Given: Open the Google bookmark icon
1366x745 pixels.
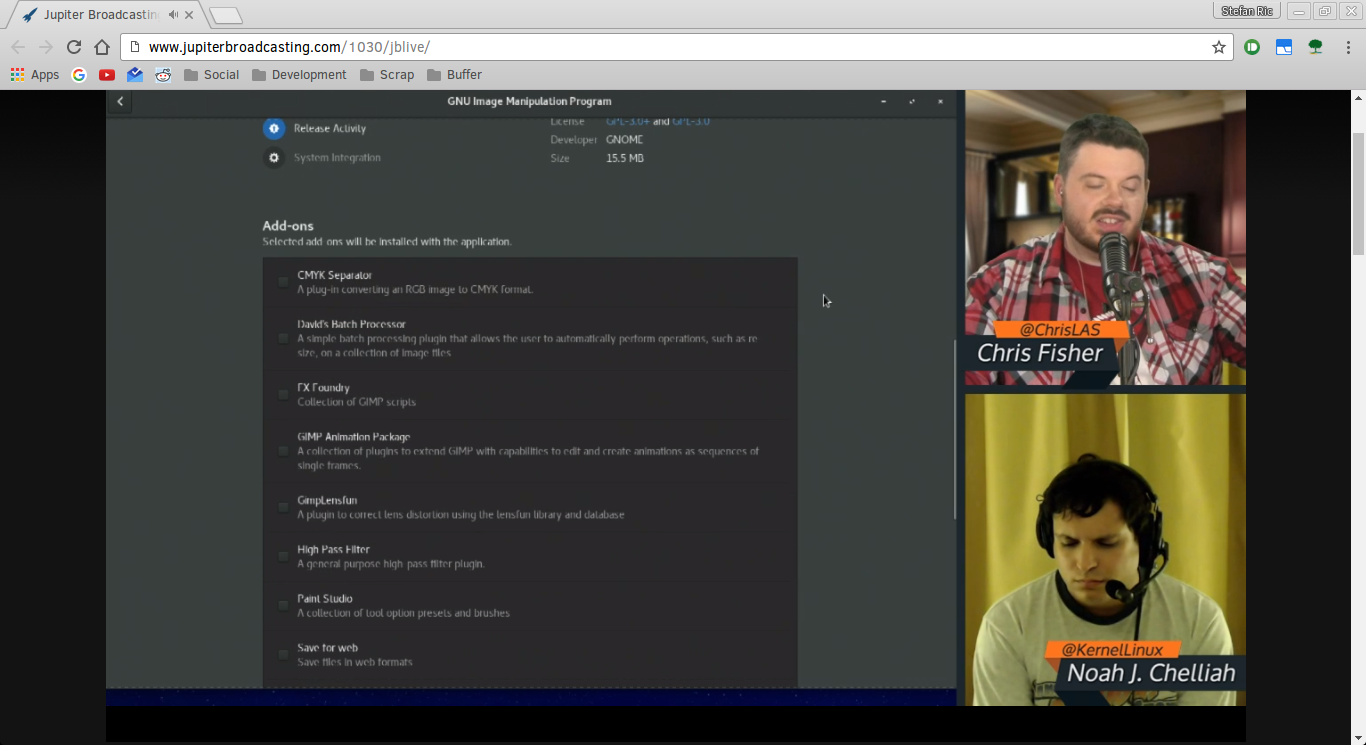Looking at the screenshot, I should [x=79, y=75].
